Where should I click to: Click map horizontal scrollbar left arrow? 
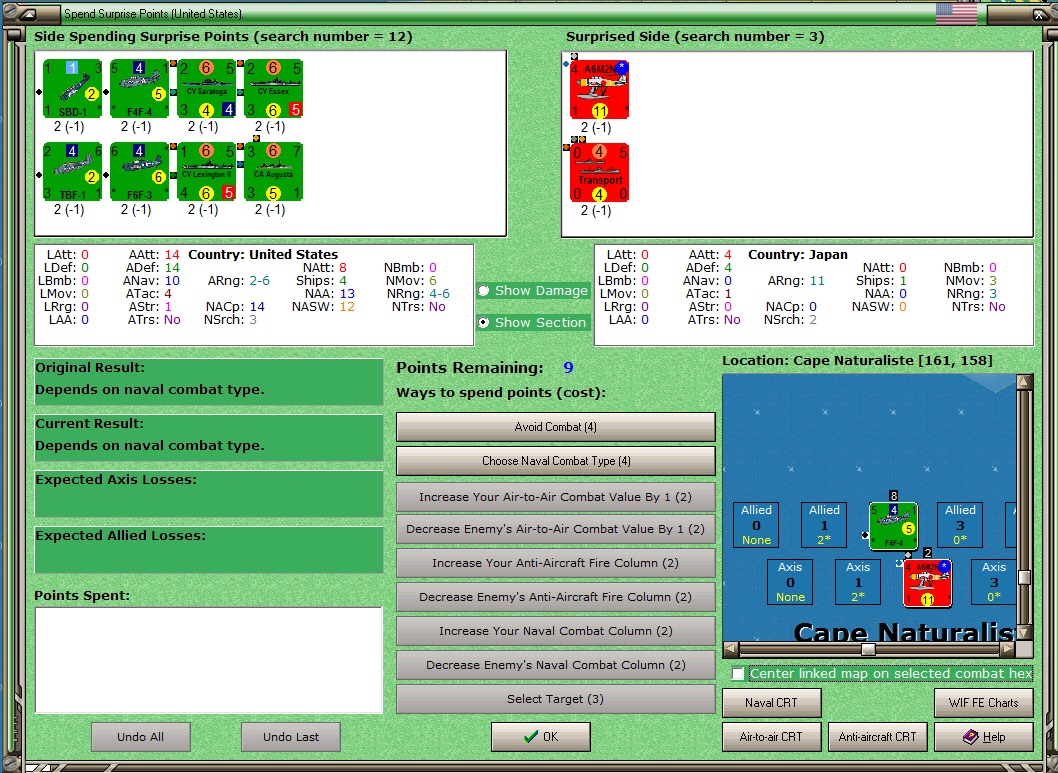(x=730, y=650)
